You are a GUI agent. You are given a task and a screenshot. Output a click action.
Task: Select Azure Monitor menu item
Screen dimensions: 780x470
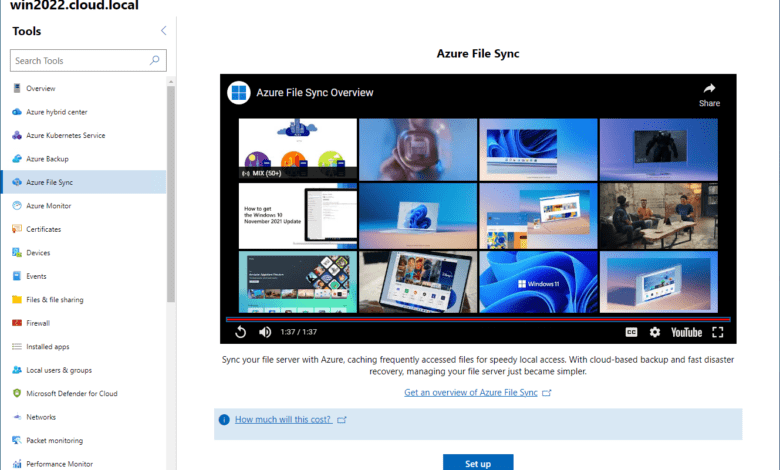(49, 205)
